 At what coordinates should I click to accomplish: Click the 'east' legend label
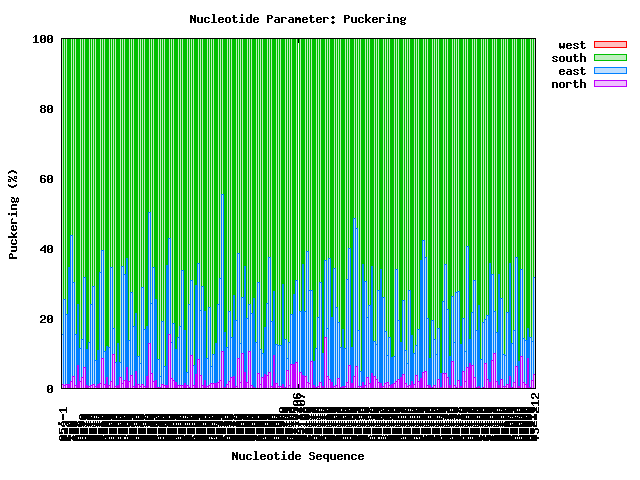pyautogui.click(x=572, y=71)
